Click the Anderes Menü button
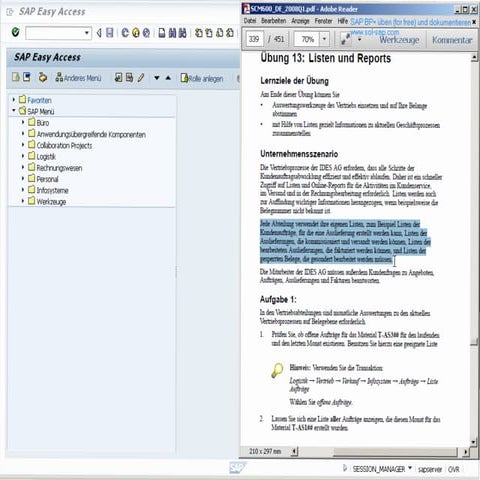The image size is (480, 480). [x=78, y=78]
